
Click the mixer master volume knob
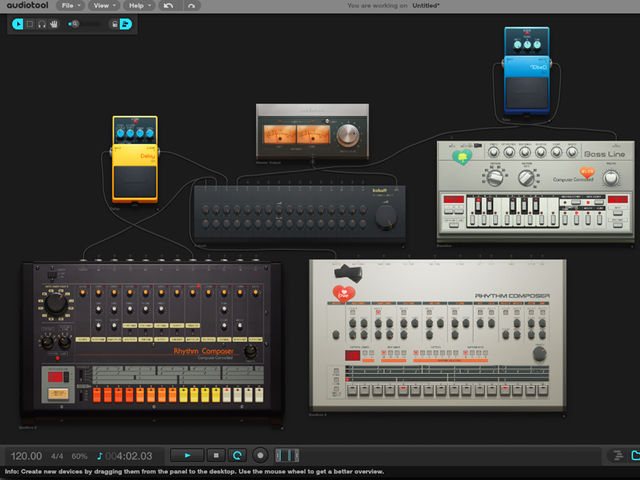click(386, 217)
